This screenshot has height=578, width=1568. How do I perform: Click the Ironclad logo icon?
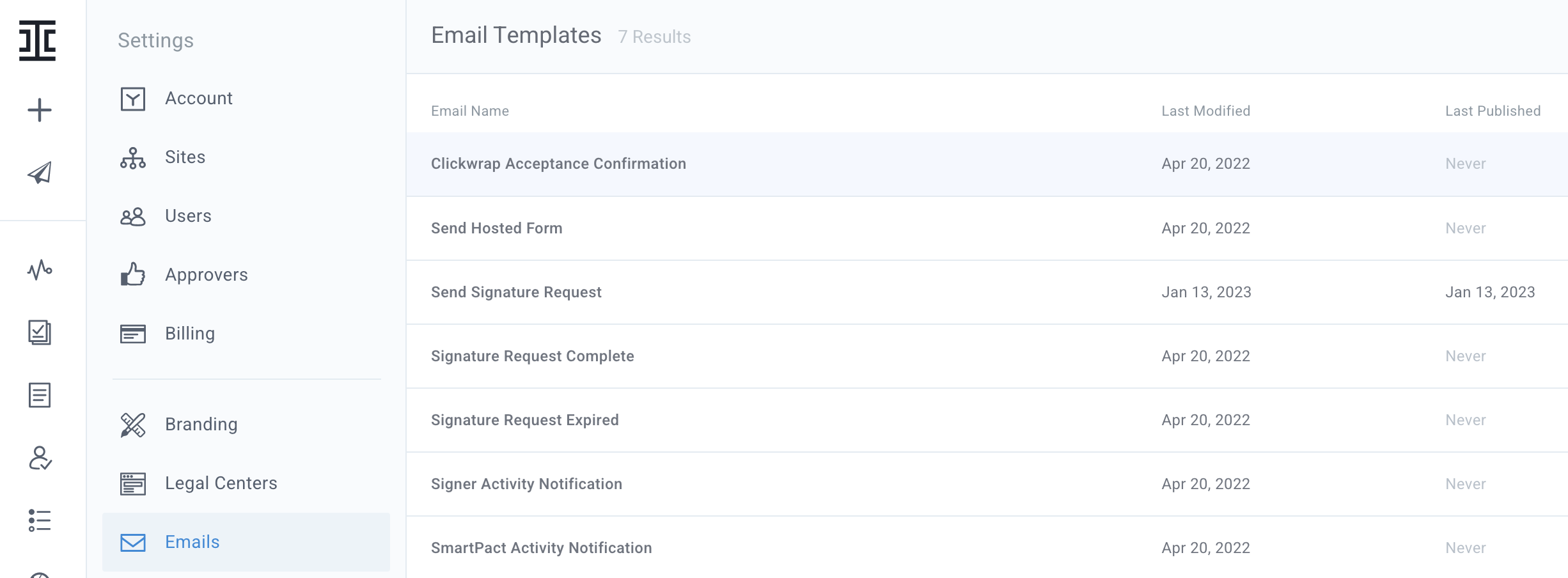38,41
